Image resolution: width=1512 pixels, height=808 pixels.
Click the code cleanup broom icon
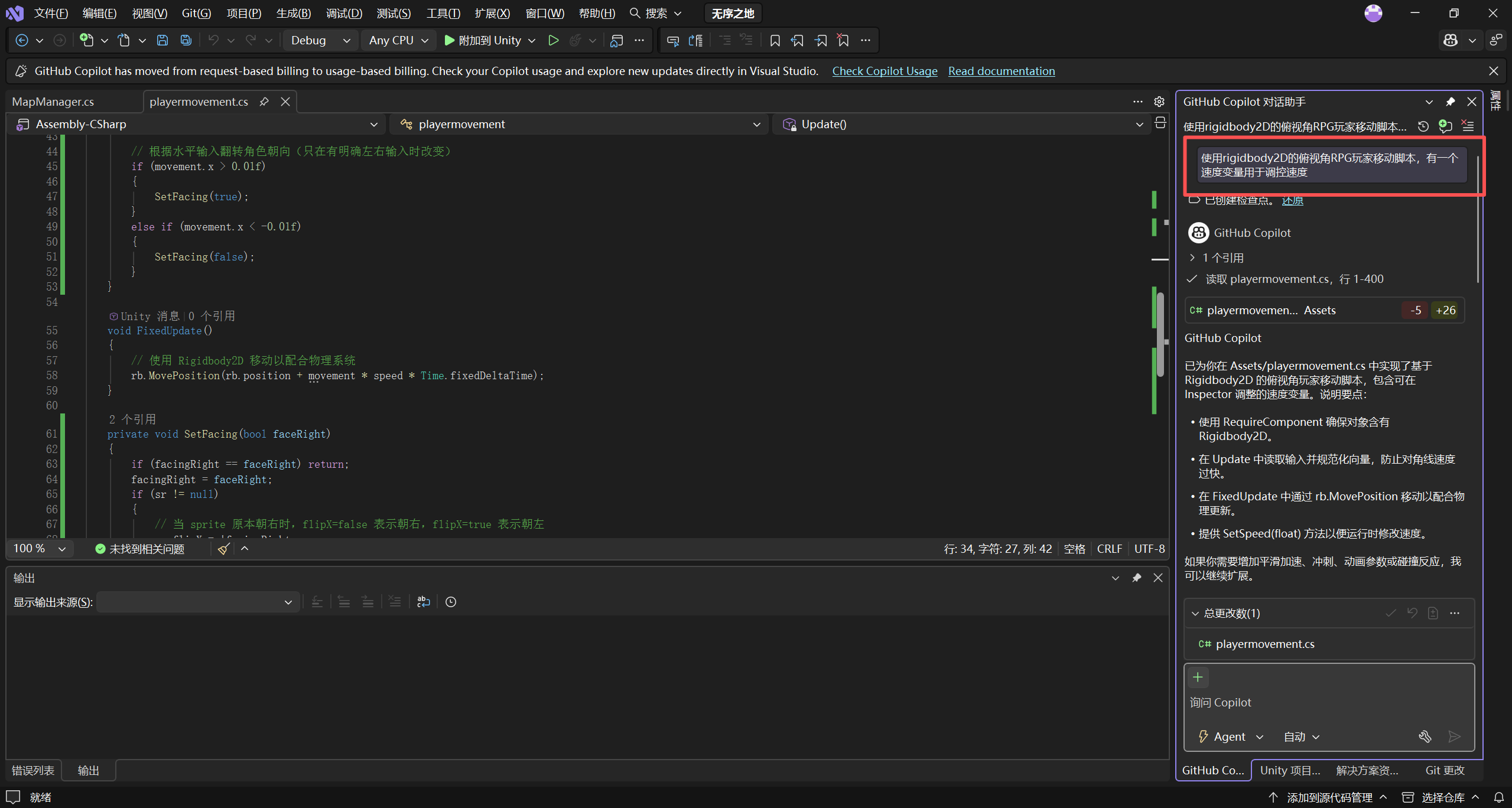(x=223, y=549)
